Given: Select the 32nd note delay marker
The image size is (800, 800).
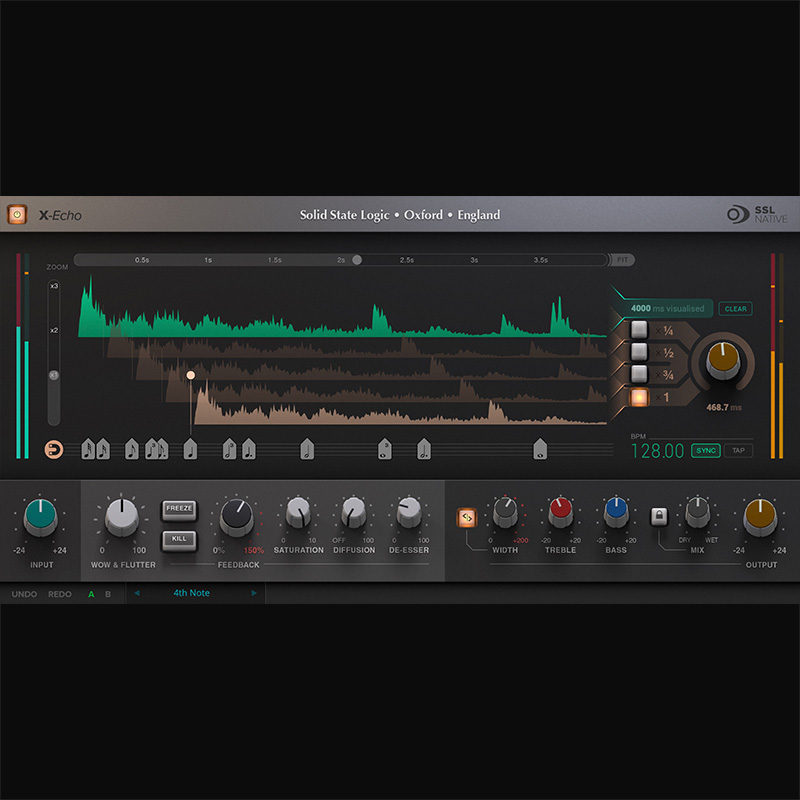Looking at the screenshot, I should [88, 449].
